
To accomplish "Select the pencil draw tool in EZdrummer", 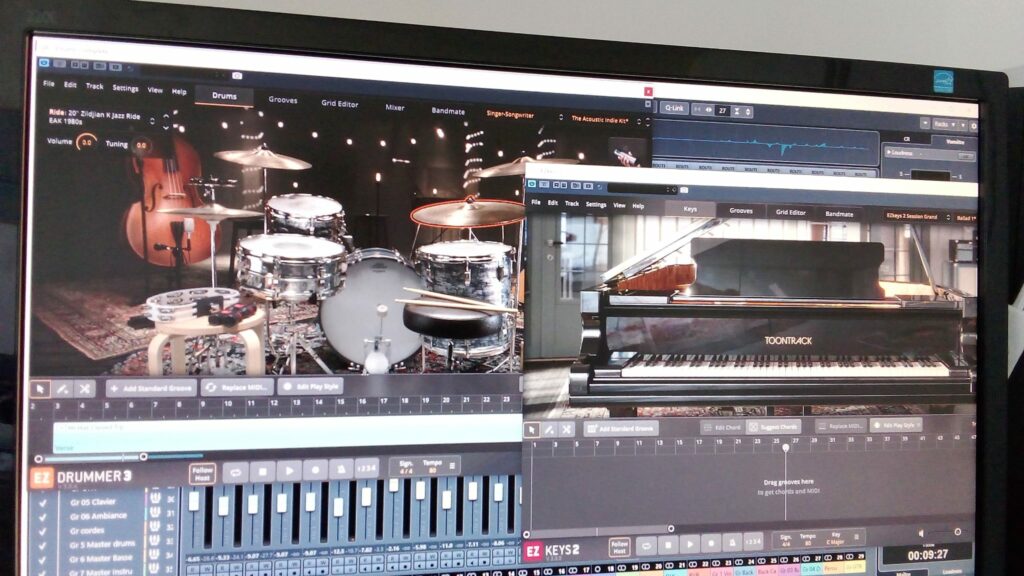I will click(x=63, y=389).
